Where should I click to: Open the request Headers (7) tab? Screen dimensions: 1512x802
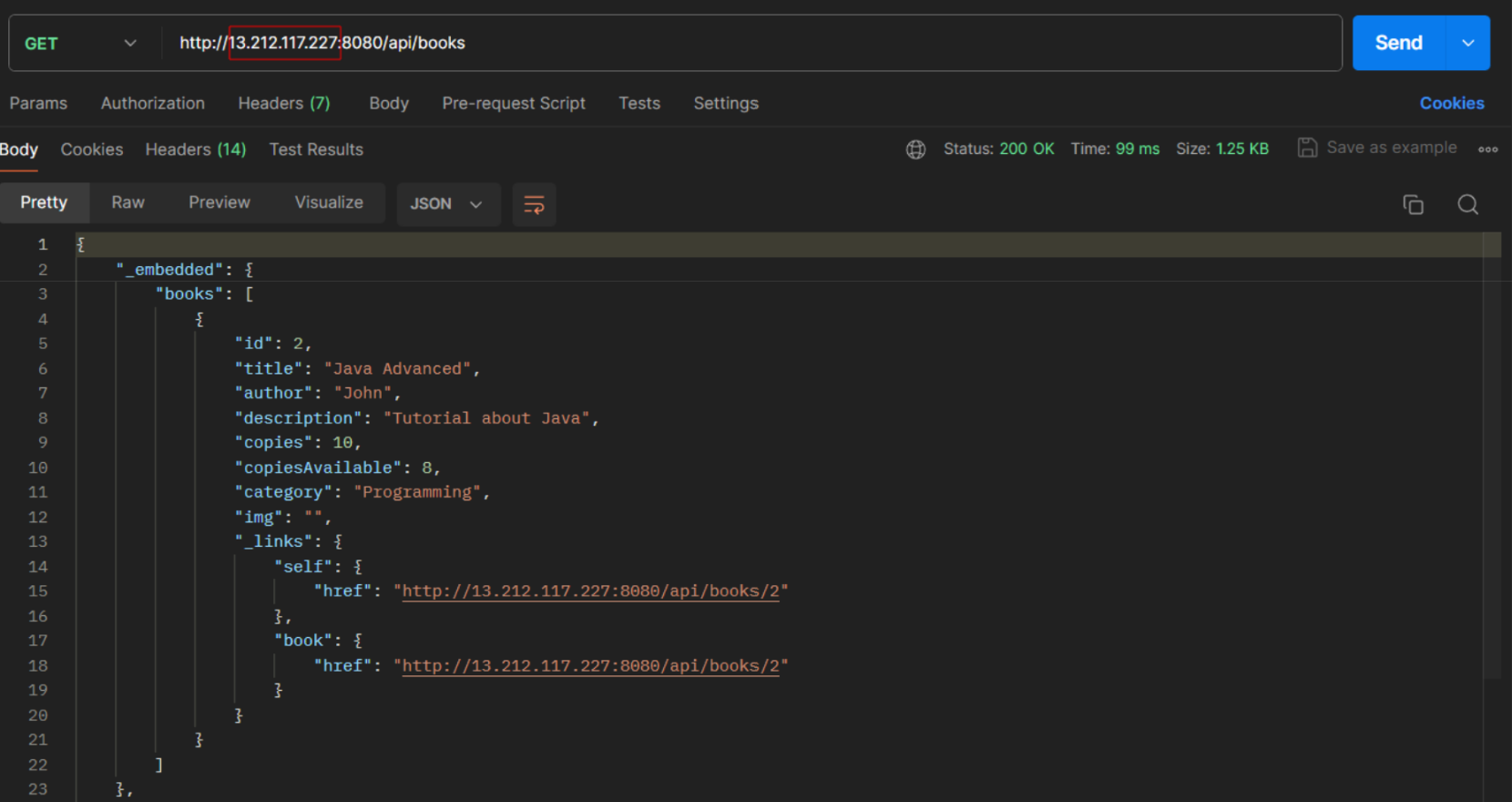click(x=284, y=103)
